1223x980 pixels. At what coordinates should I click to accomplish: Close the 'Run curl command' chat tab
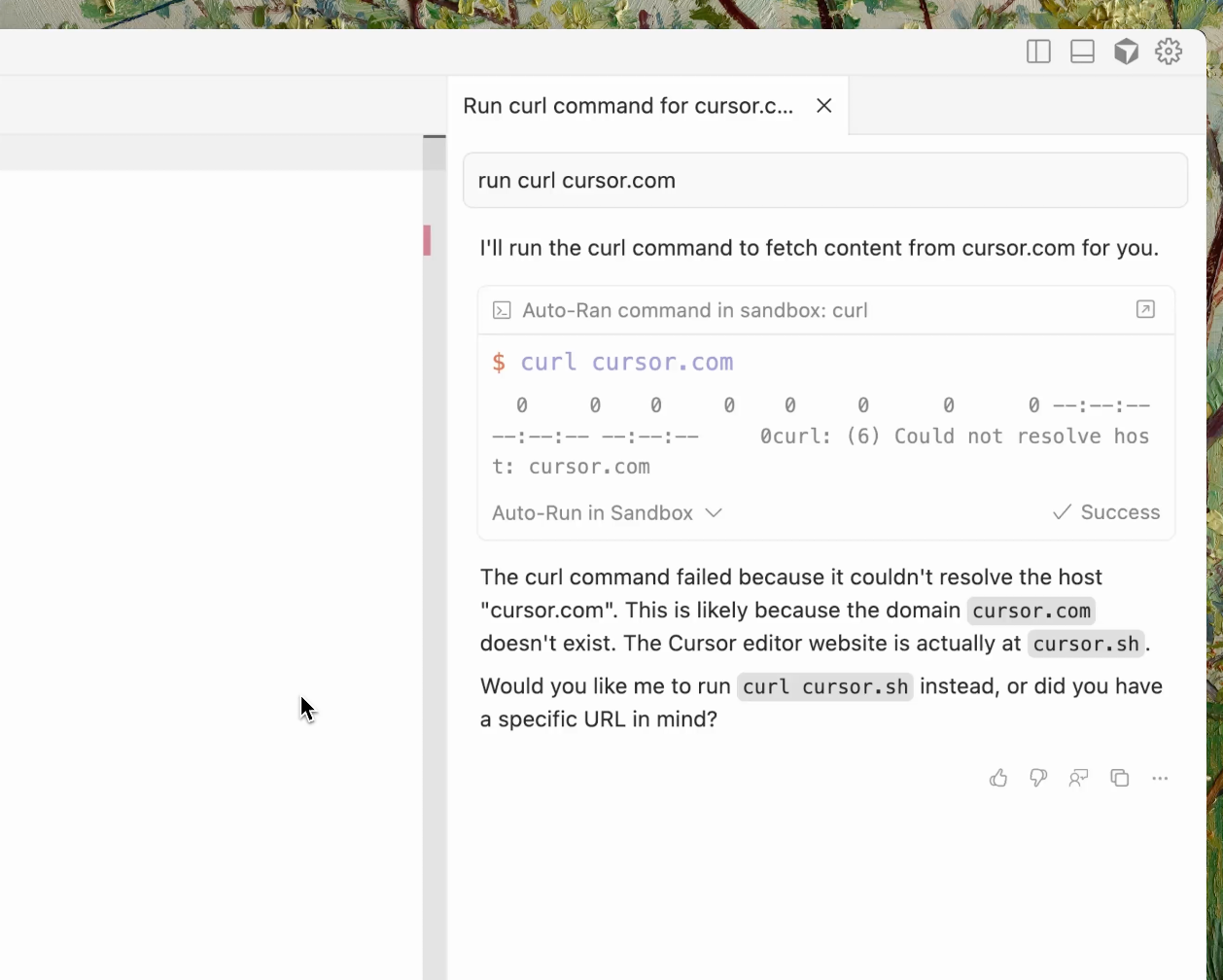pyautogui.click(x=824, y=106)
